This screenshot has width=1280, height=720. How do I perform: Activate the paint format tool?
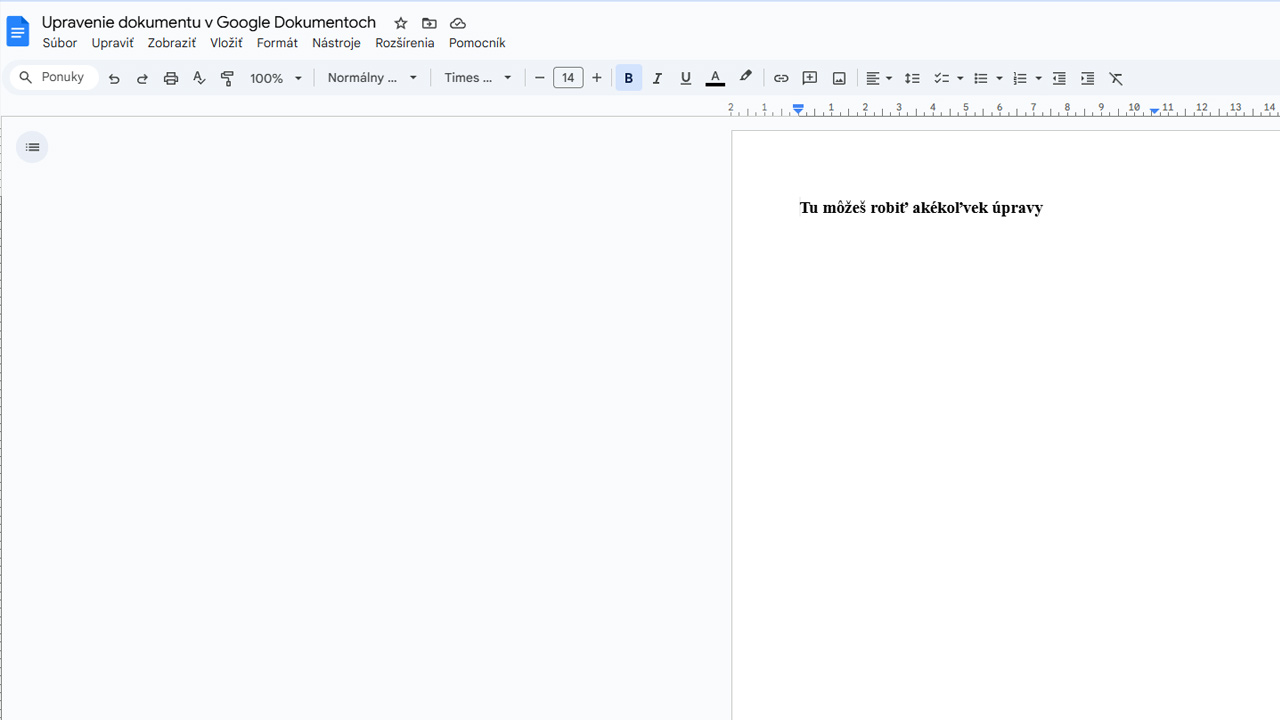(227, 78)
